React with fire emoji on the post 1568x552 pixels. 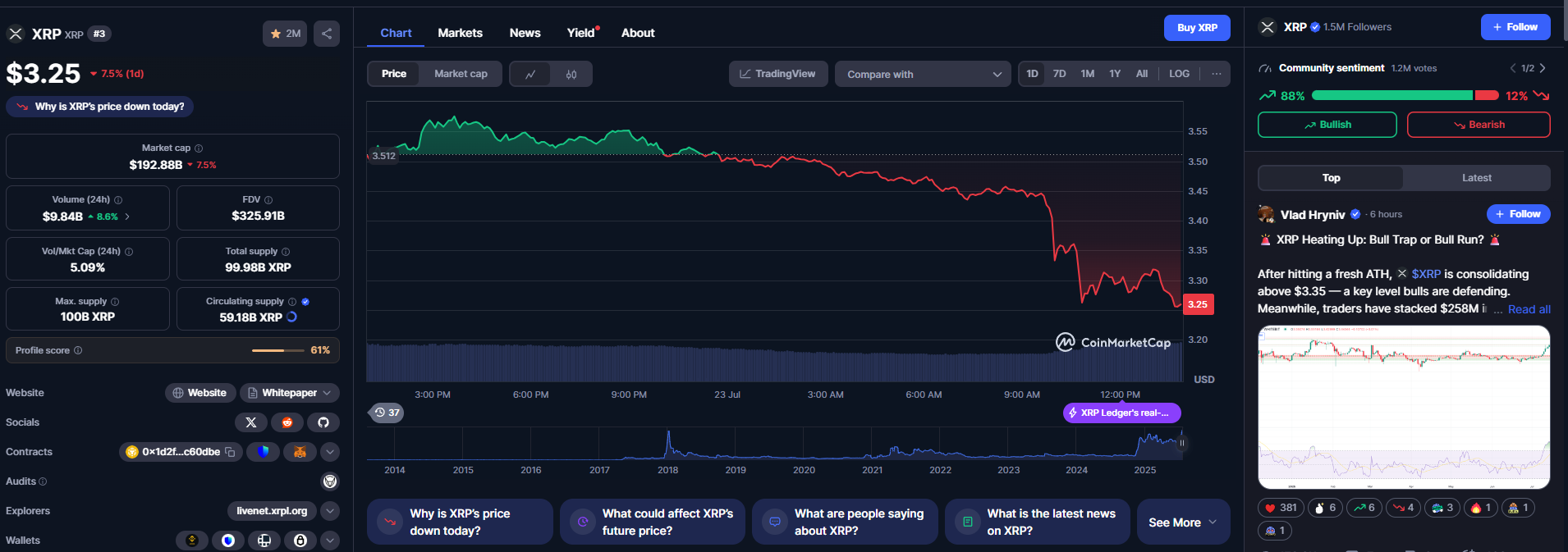(x=1482, y=508)
